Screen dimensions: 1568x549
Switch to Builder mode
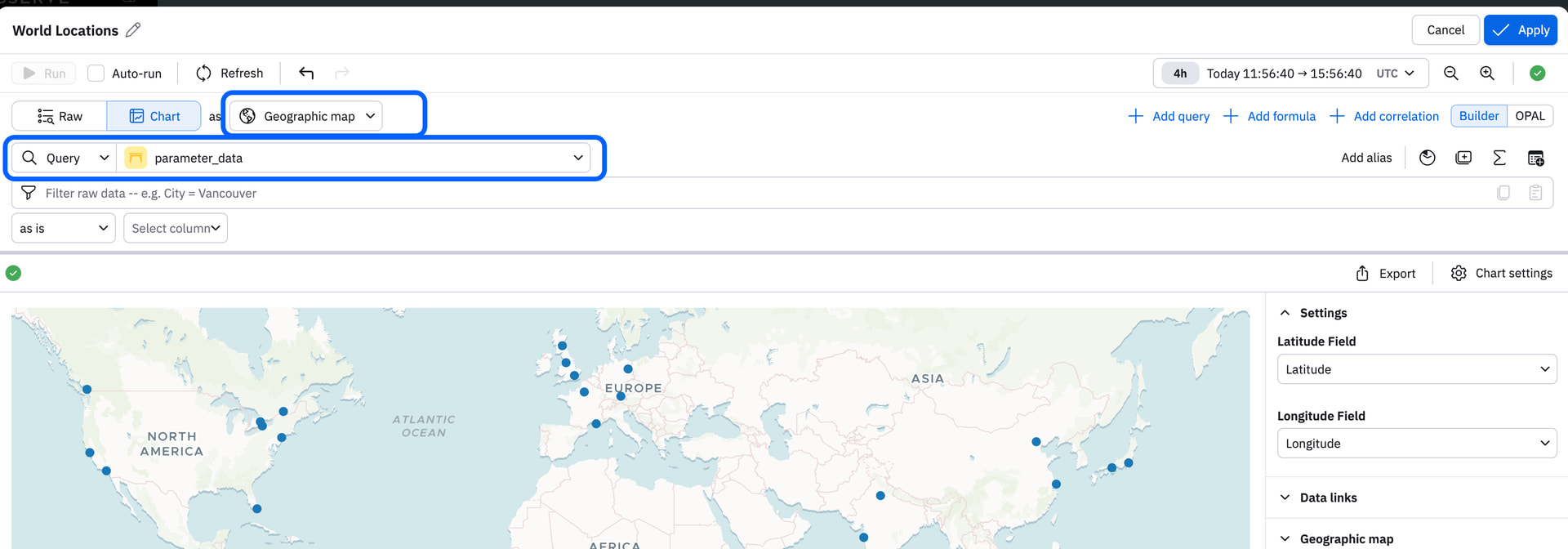click(x=1478, y=116)
